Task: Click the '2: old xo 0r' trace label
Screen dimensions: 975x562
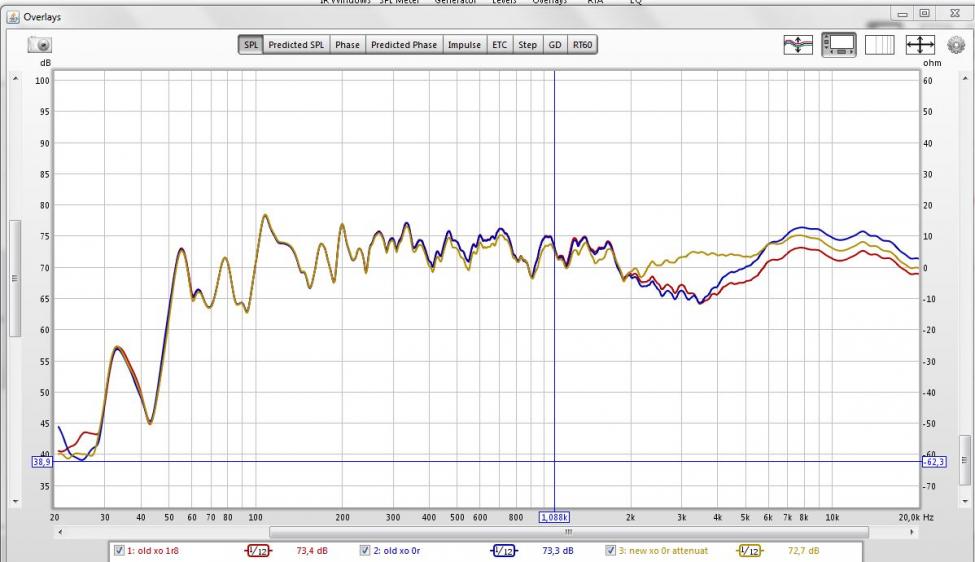Action: point(397,551)
